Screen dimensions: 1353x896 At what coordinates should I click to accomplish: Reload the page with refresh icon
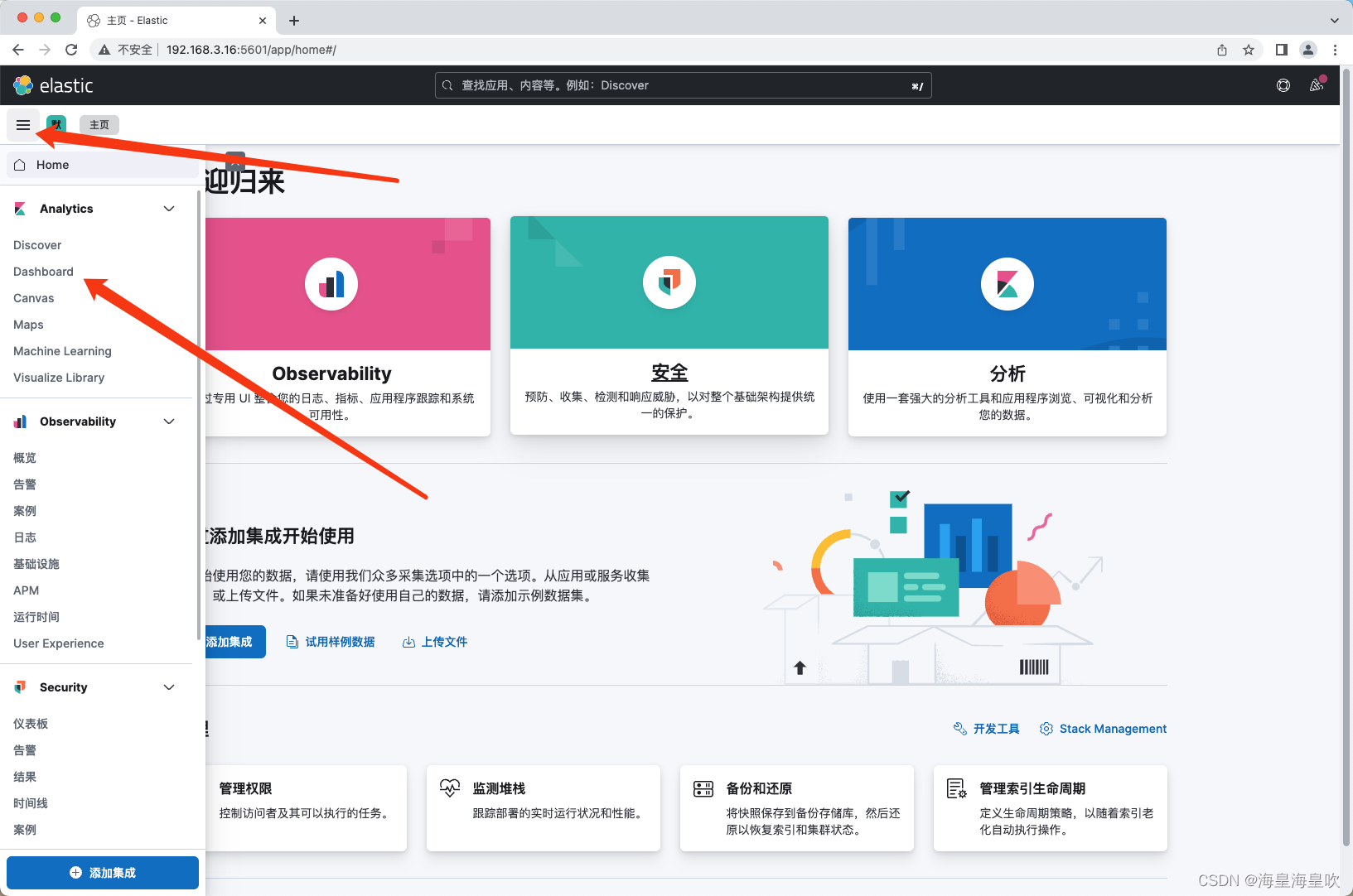[x=71, y=50]
